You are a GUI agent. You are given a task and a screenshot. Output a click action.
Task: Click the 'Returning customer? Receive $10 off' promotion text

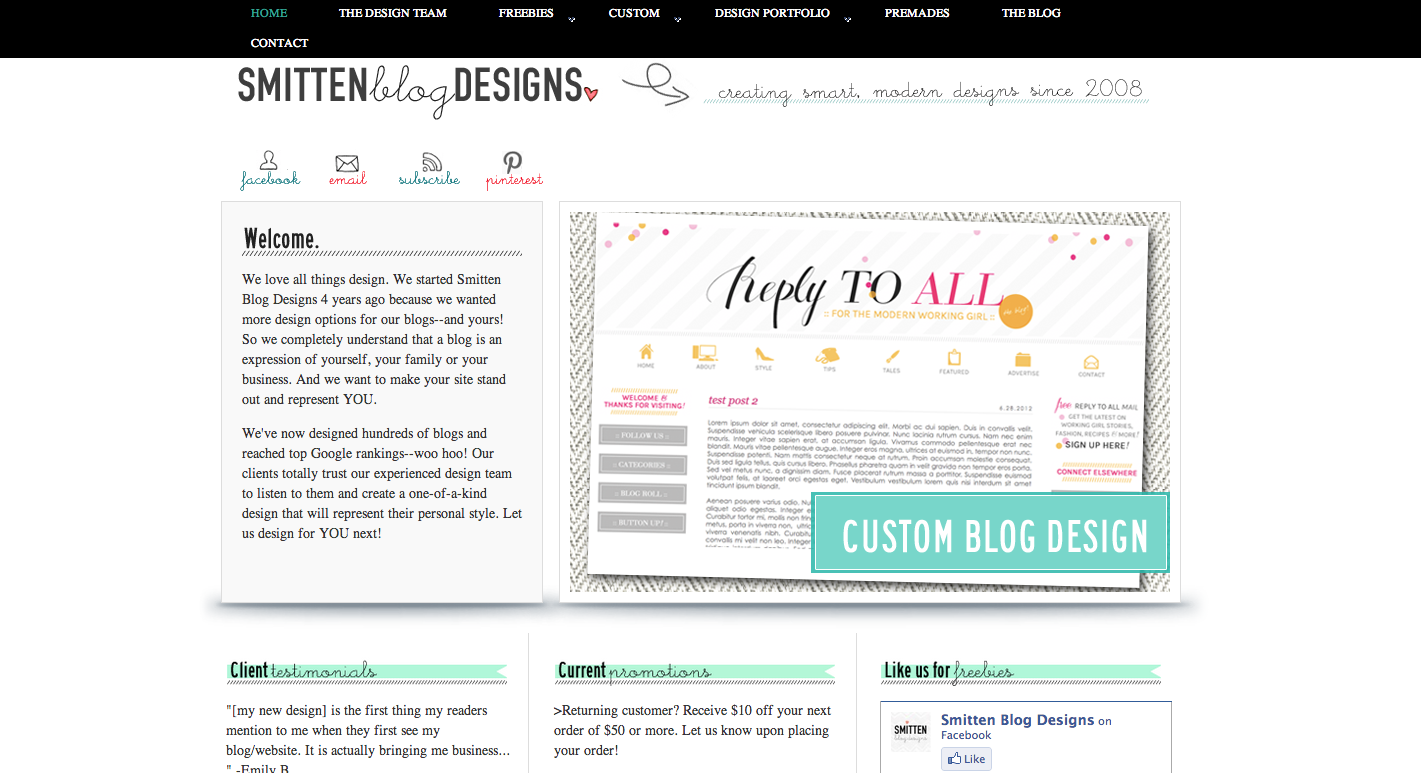coord(692,730)
